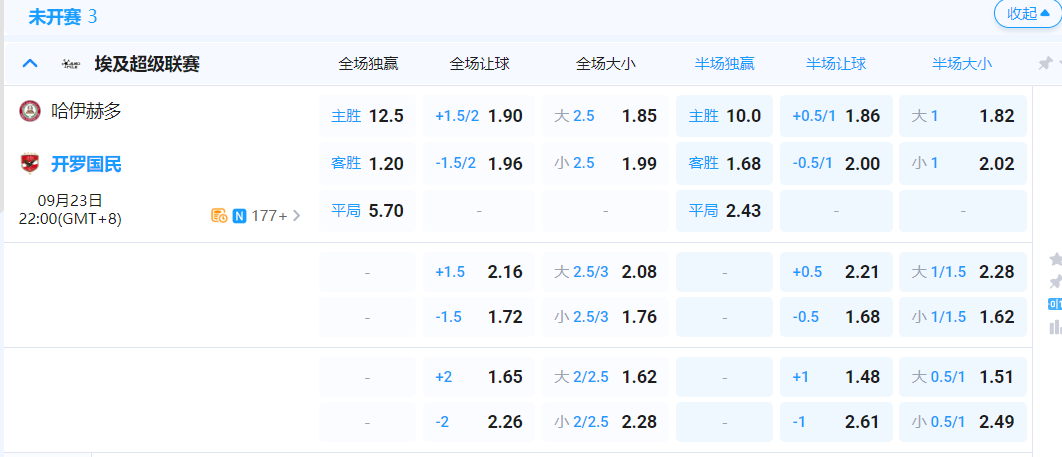The image size is (1062, 457).
Task: Open the 开罗国民 team link
Action: tap(86, 164)
